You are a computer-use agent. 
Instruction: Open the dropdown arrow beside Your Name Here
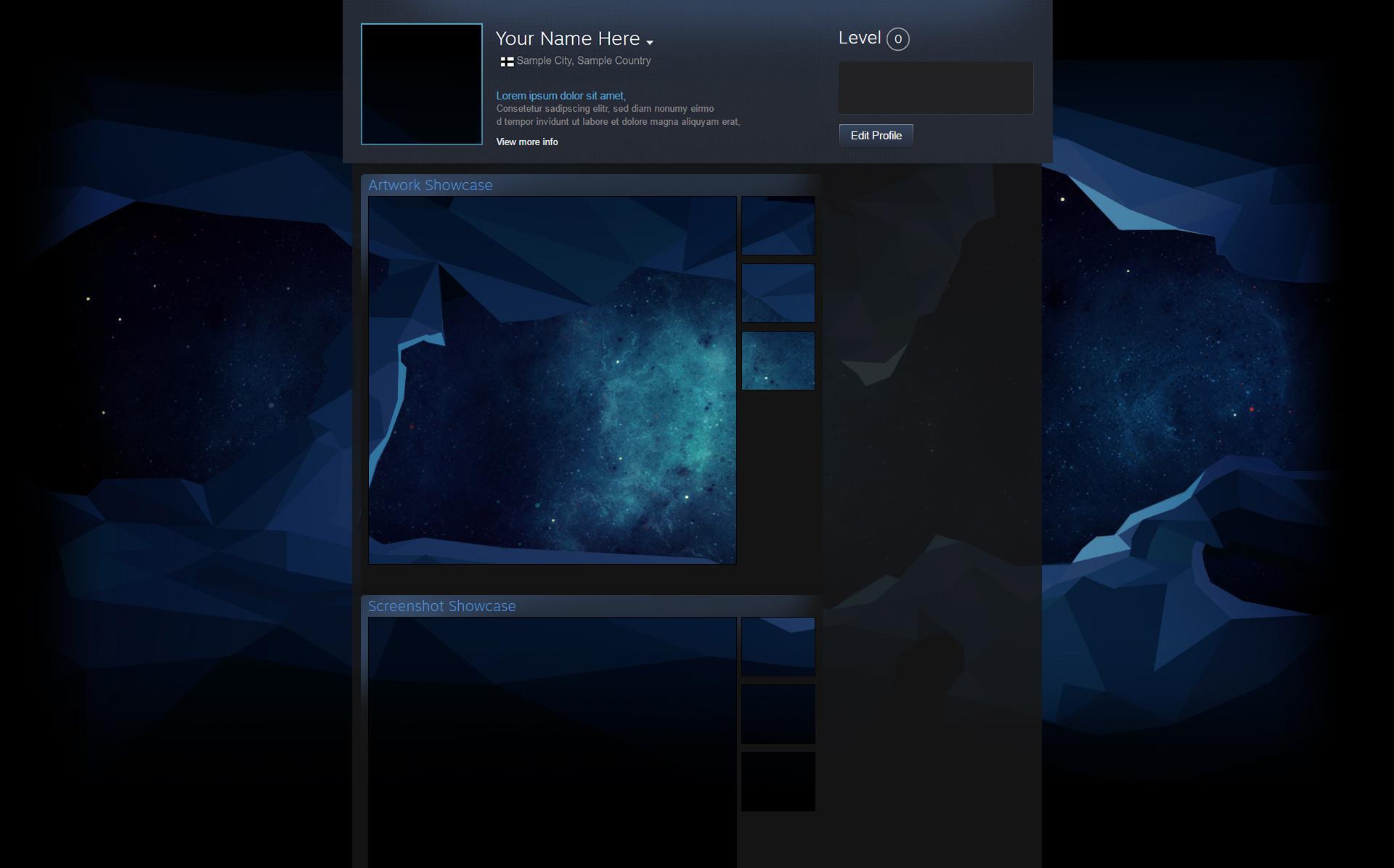(650, 42)
